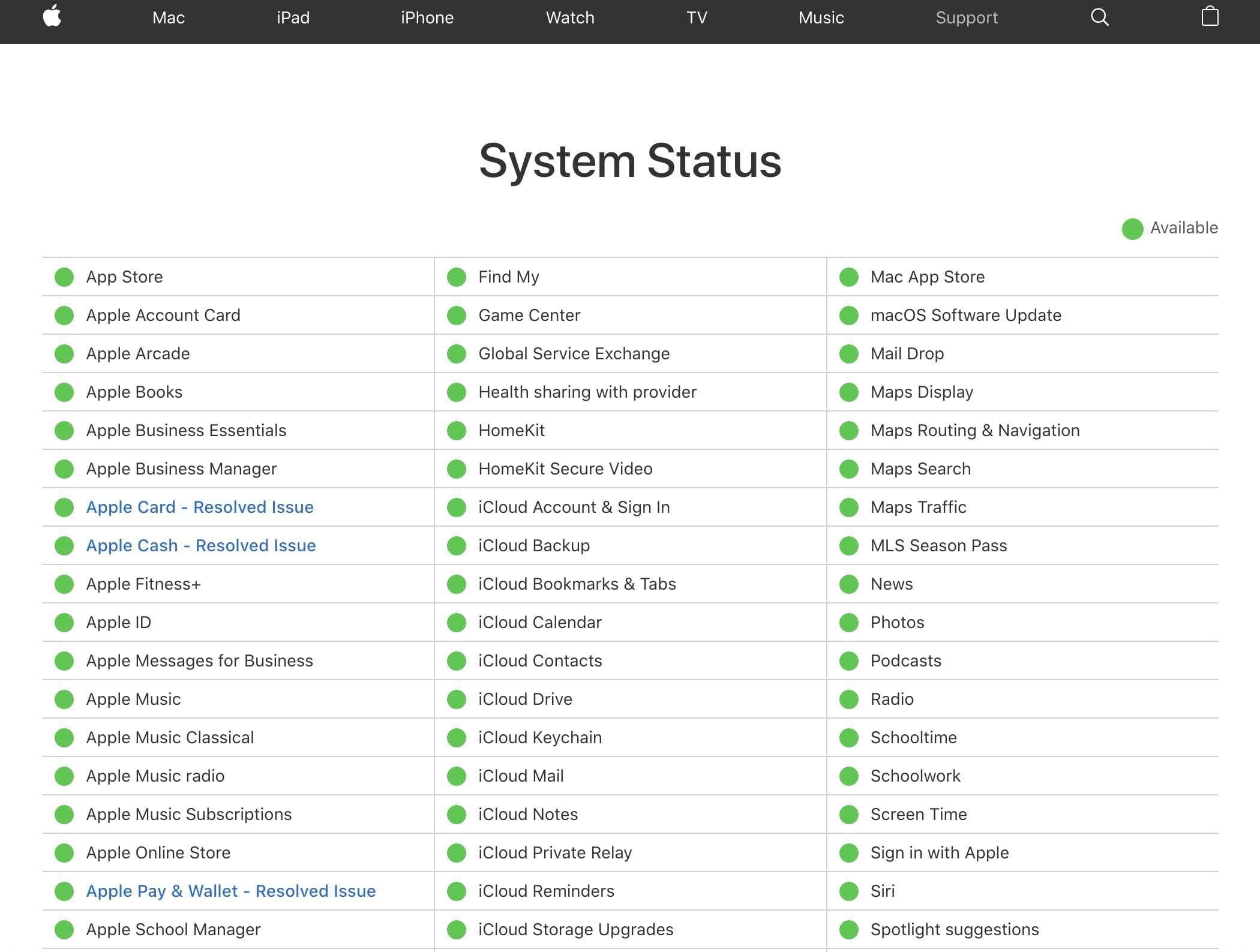1260x952 pixels.
Task: Select the Global Service Exchange entry
Action: coord(574,354)
